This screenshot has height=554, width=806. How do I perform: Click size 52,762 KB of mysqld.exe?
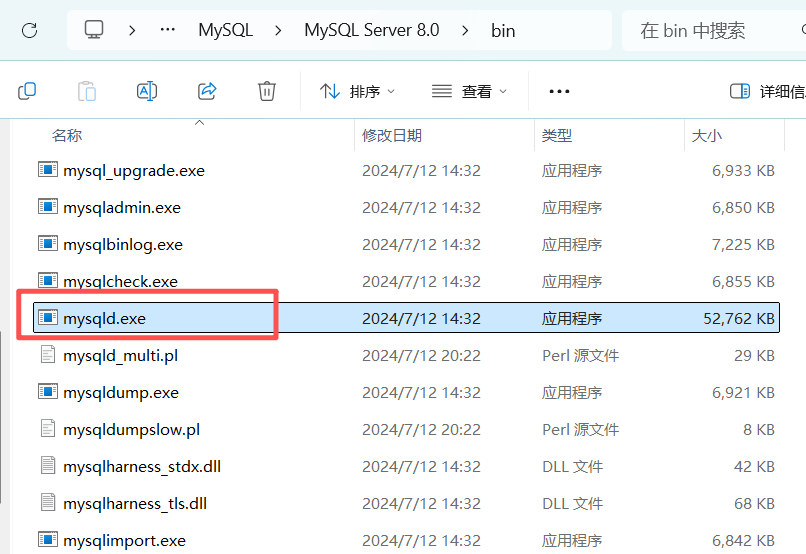tap(739, 319)
